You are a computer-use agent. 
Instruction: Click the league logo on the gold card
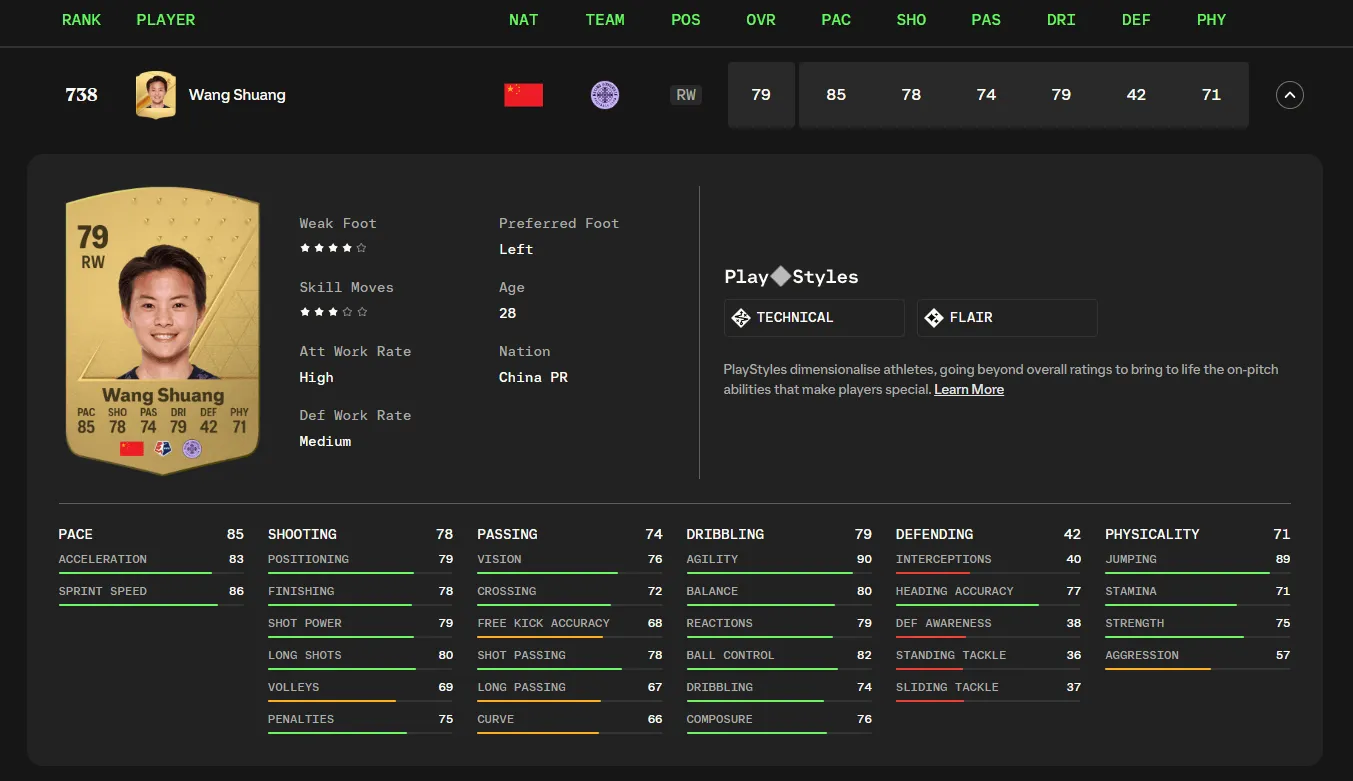(163, 449)
